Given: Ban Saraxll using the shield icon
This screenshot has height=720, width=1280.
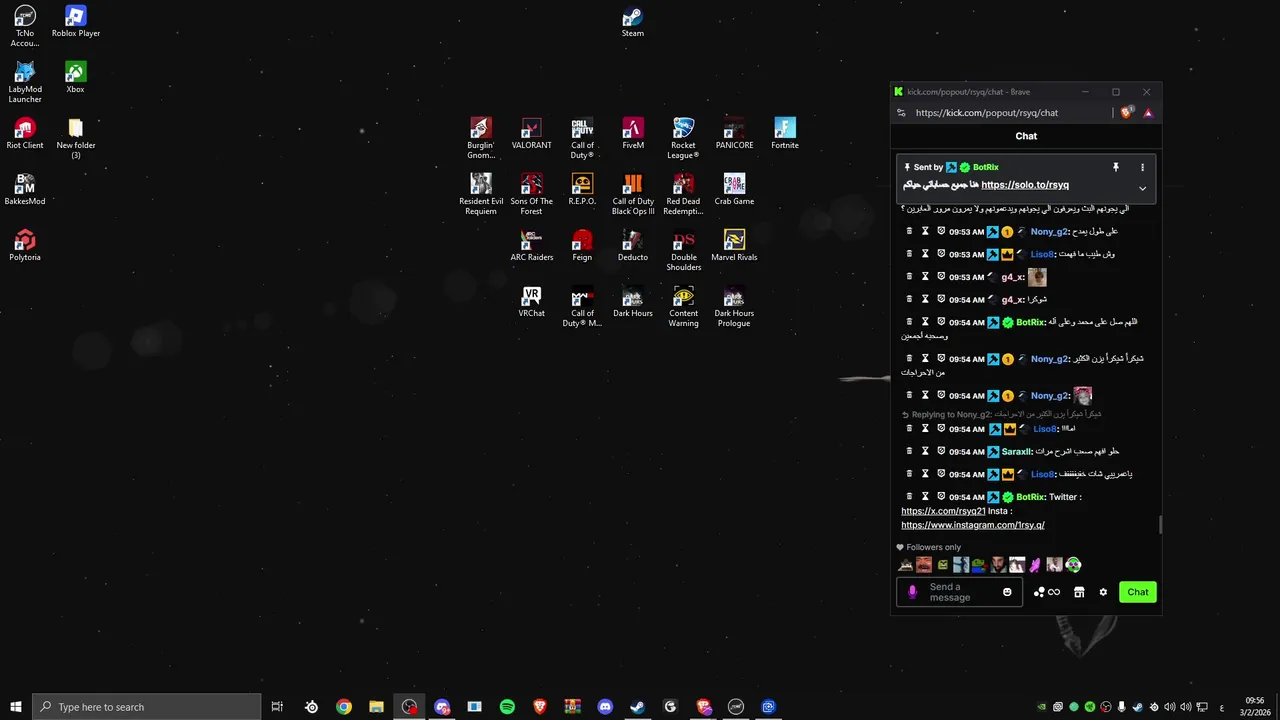Looking at the screenshot, I should (x=941, y=451).
